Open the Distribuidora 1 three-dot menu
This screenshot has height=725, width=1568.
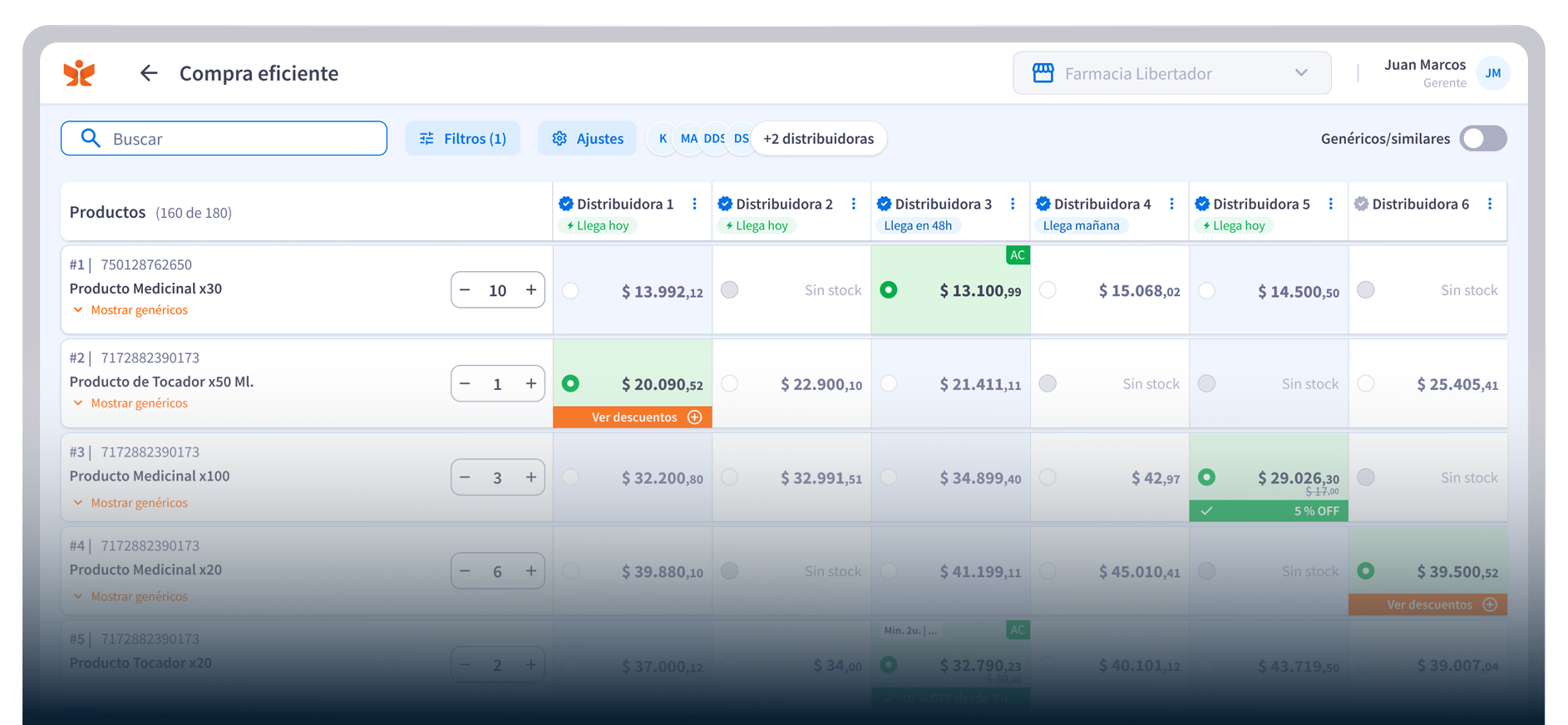pos(694,204)
